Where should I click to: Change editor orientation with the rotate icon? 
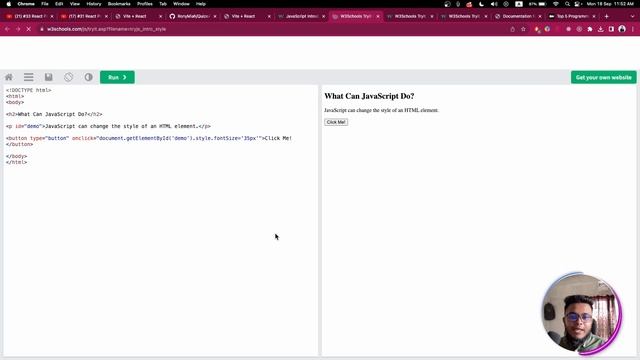[69, 77]
